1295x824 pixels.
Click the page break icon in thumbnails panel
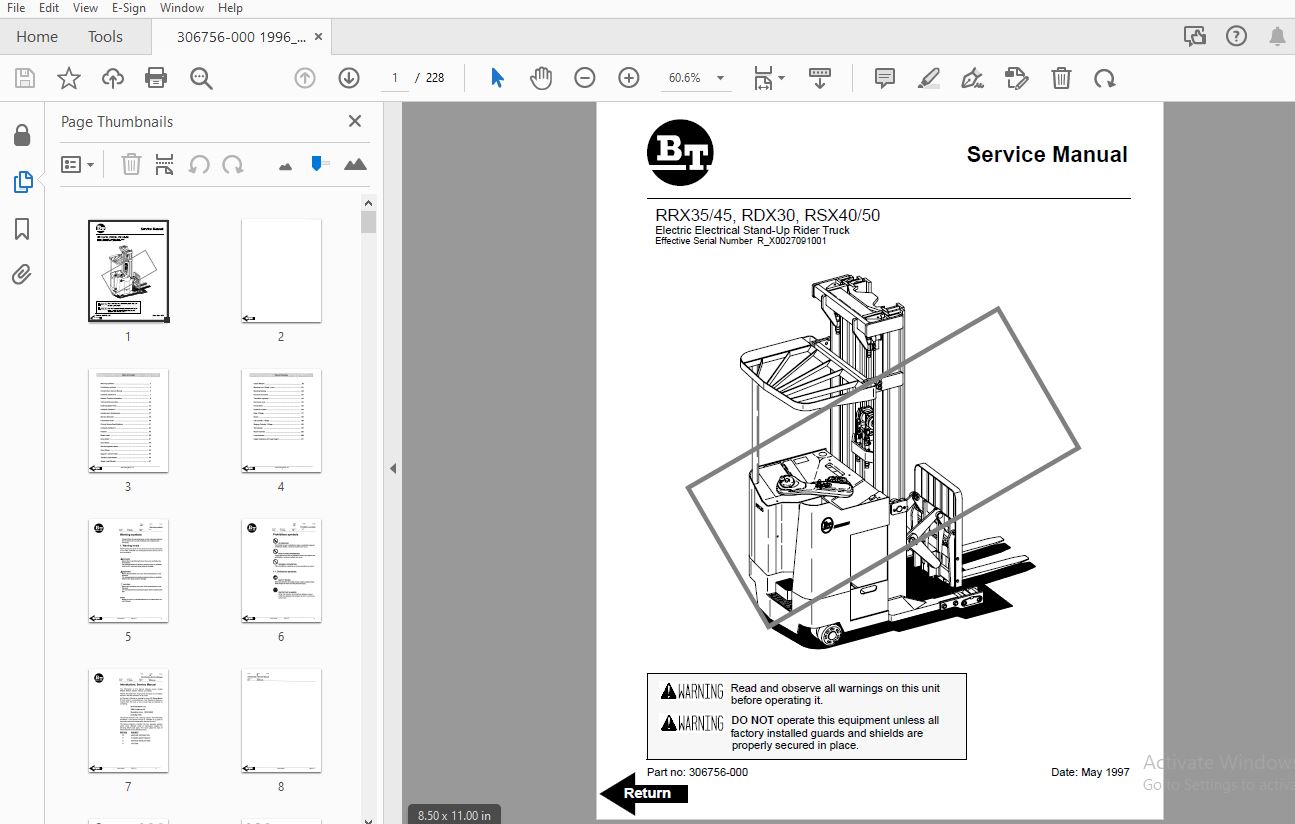coord(165,164)
